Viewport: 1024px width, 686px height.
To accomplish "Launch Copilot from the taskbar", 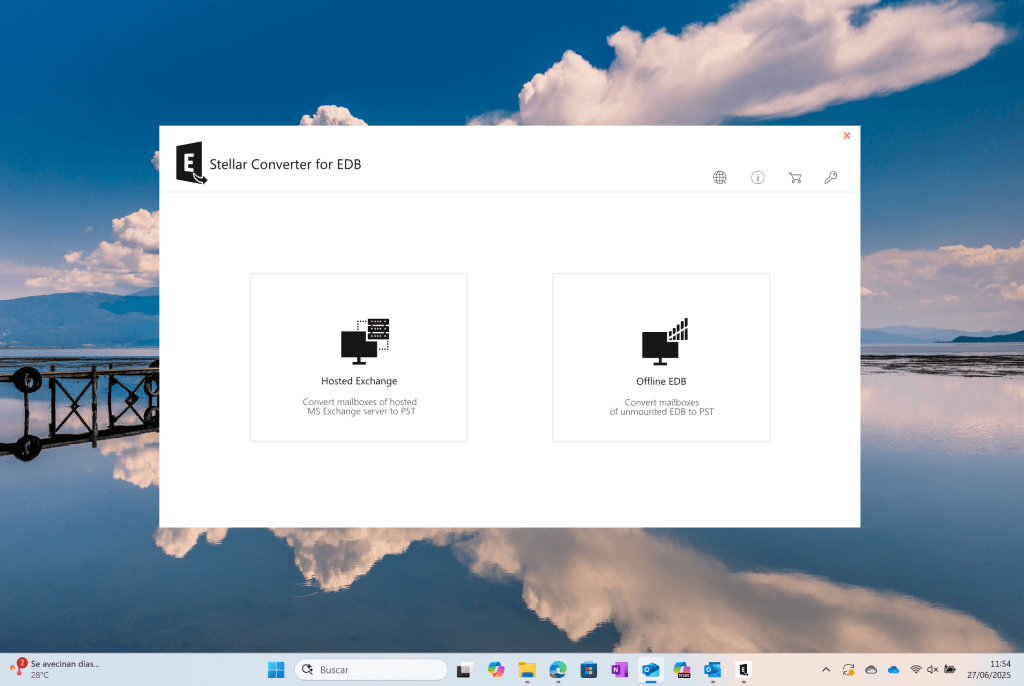I will click(496, 670).
